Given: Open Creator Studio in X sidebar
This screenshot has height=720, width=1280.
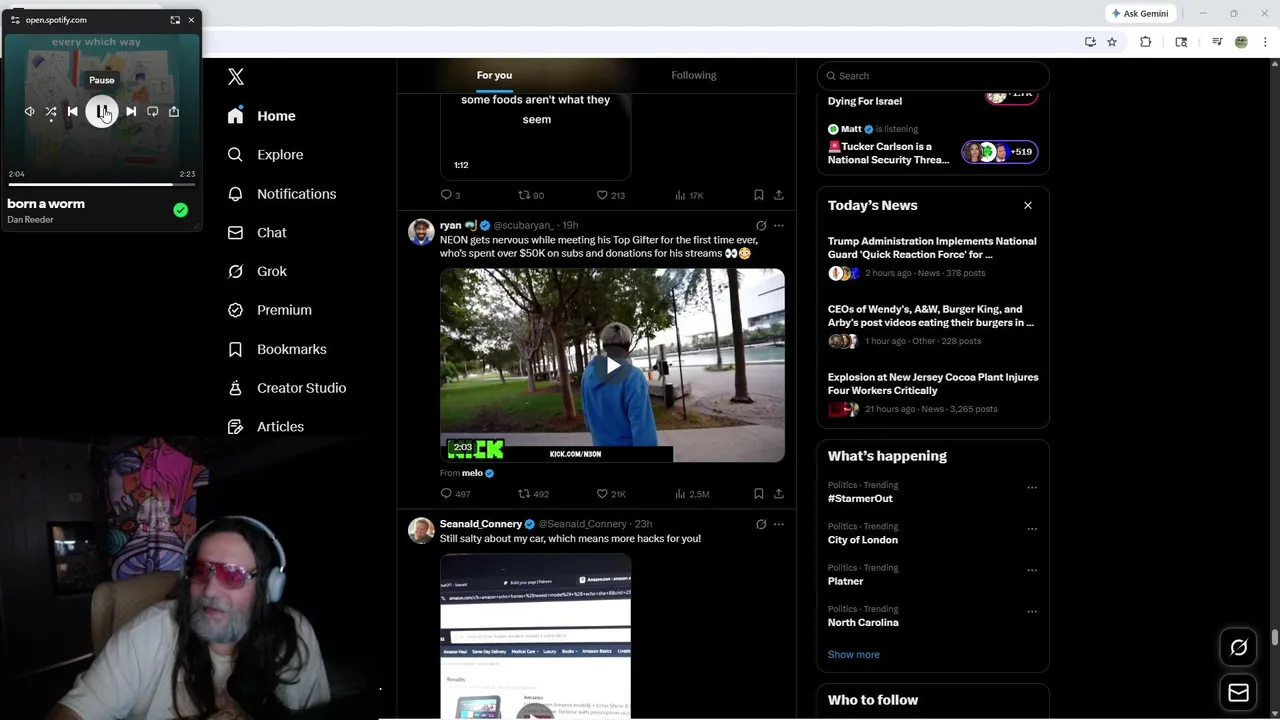Looking at the screenshot, I should (x=286, y=388).
